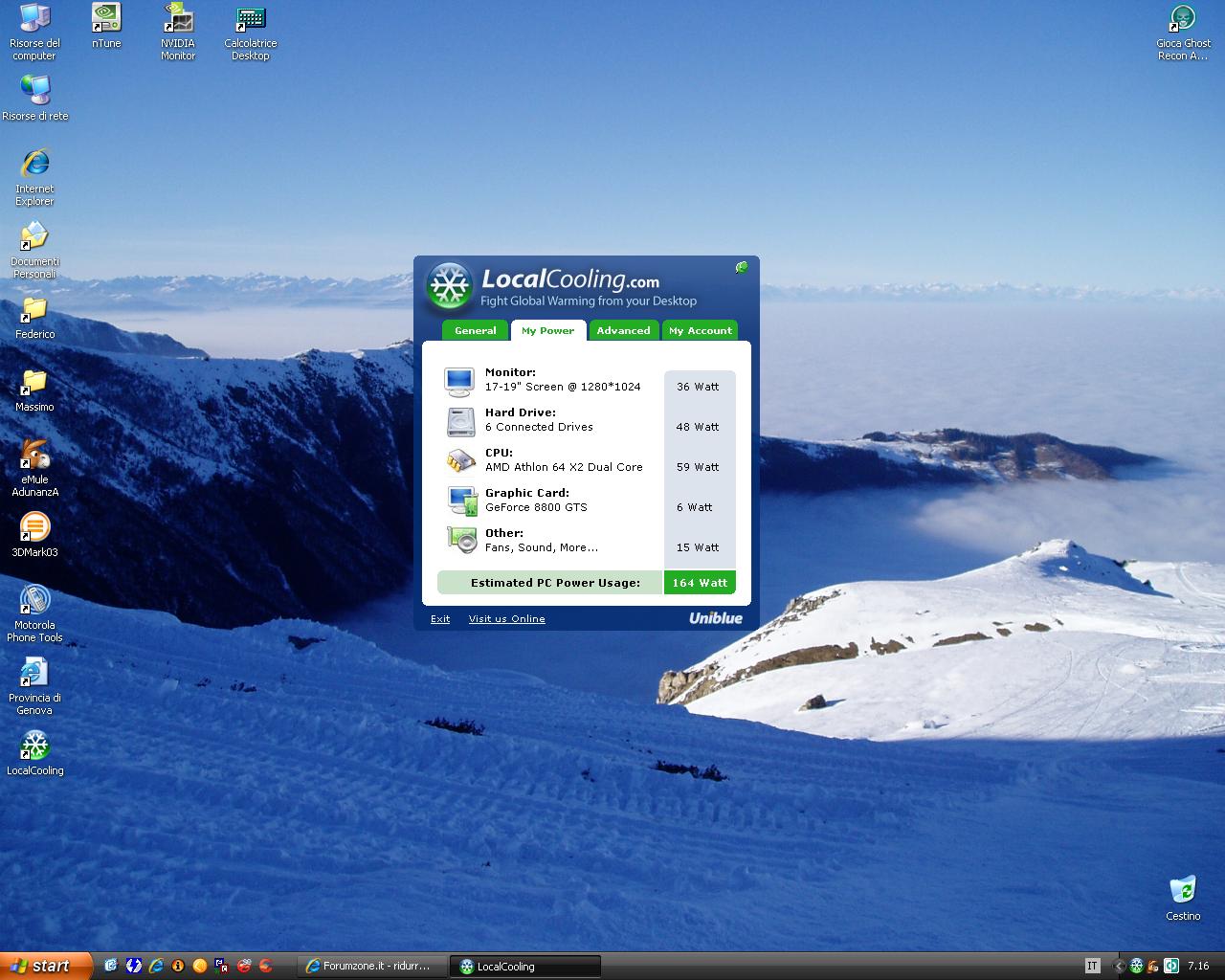Open Risorse del computer desktop icon
The height and width of the screenshot is (980, 1225).
pyautogui.click(x=34, y=32)
